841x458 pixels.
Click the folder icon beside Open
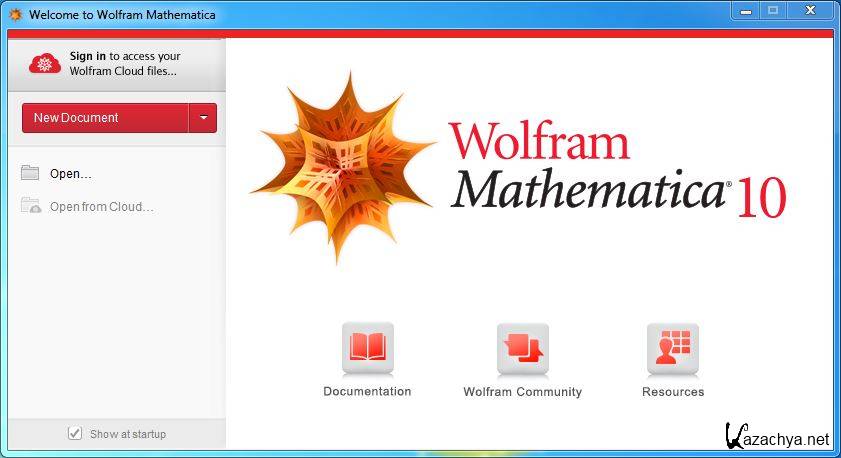pos(30,173)
